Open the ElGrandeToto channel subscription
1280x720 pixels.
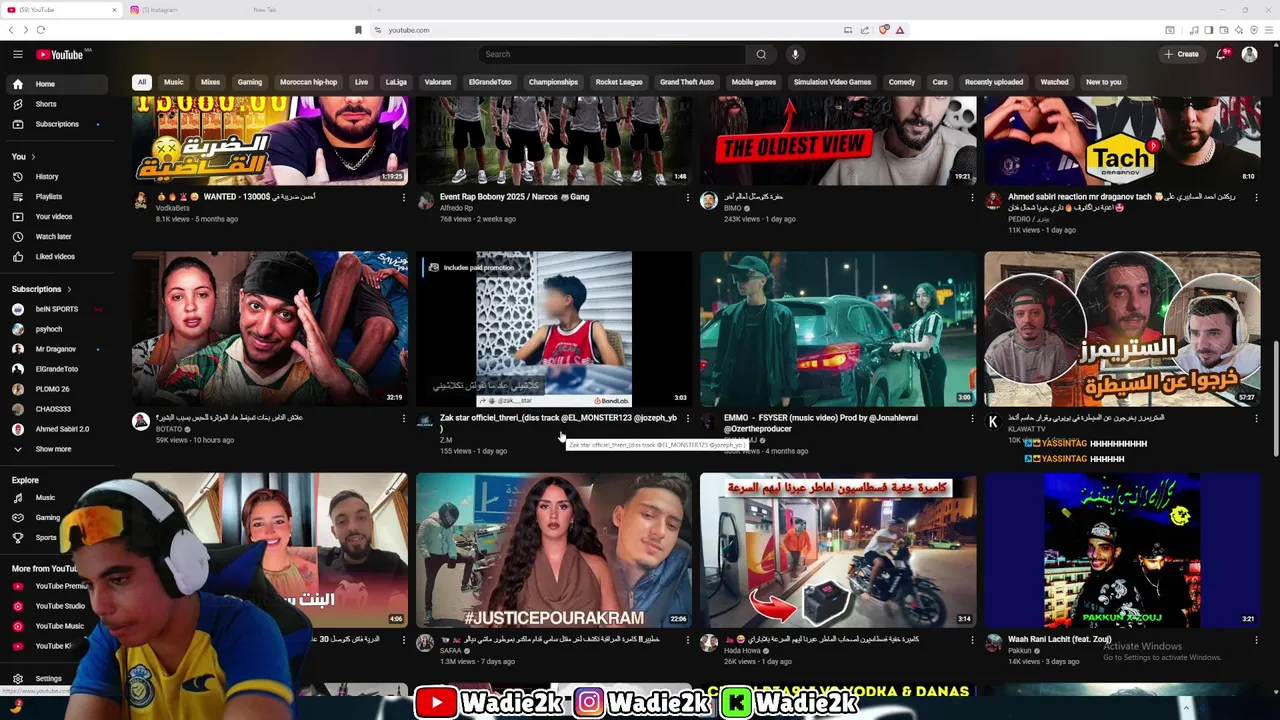coord(56,369)
